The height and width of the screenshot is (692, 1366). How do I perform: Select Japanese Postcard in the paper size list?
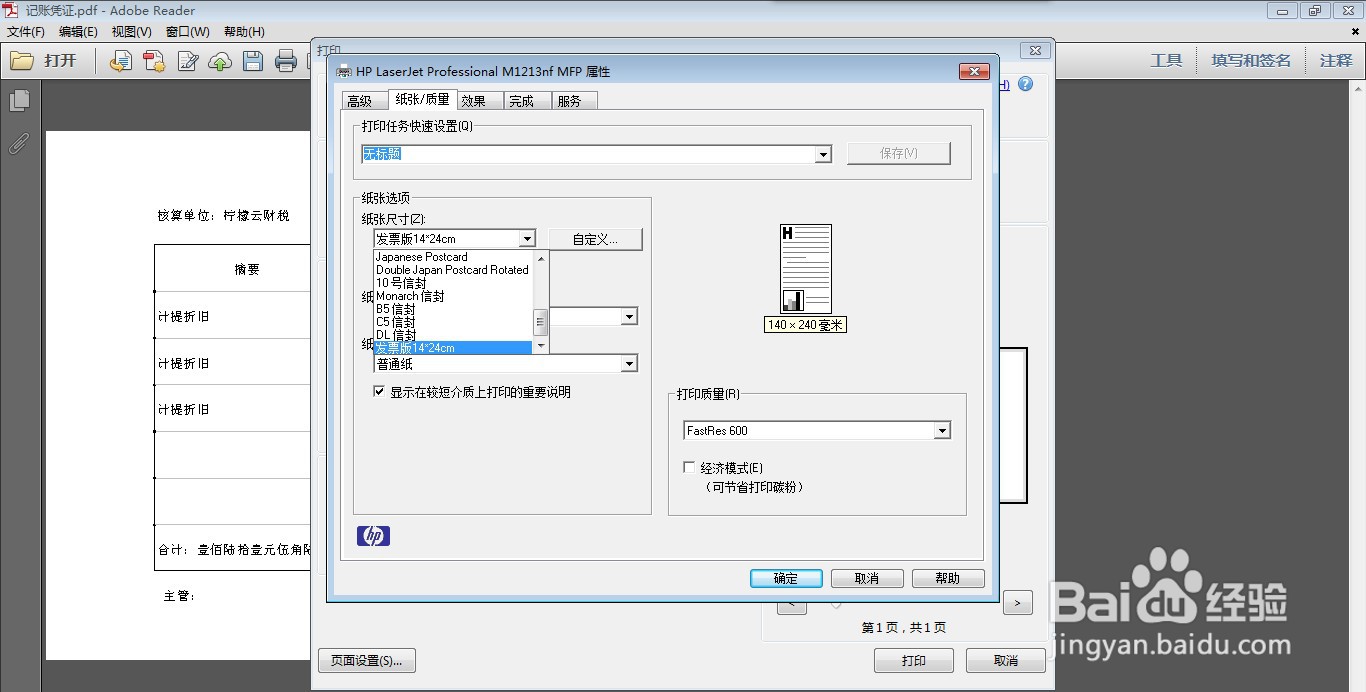click(x=453, y=257)
